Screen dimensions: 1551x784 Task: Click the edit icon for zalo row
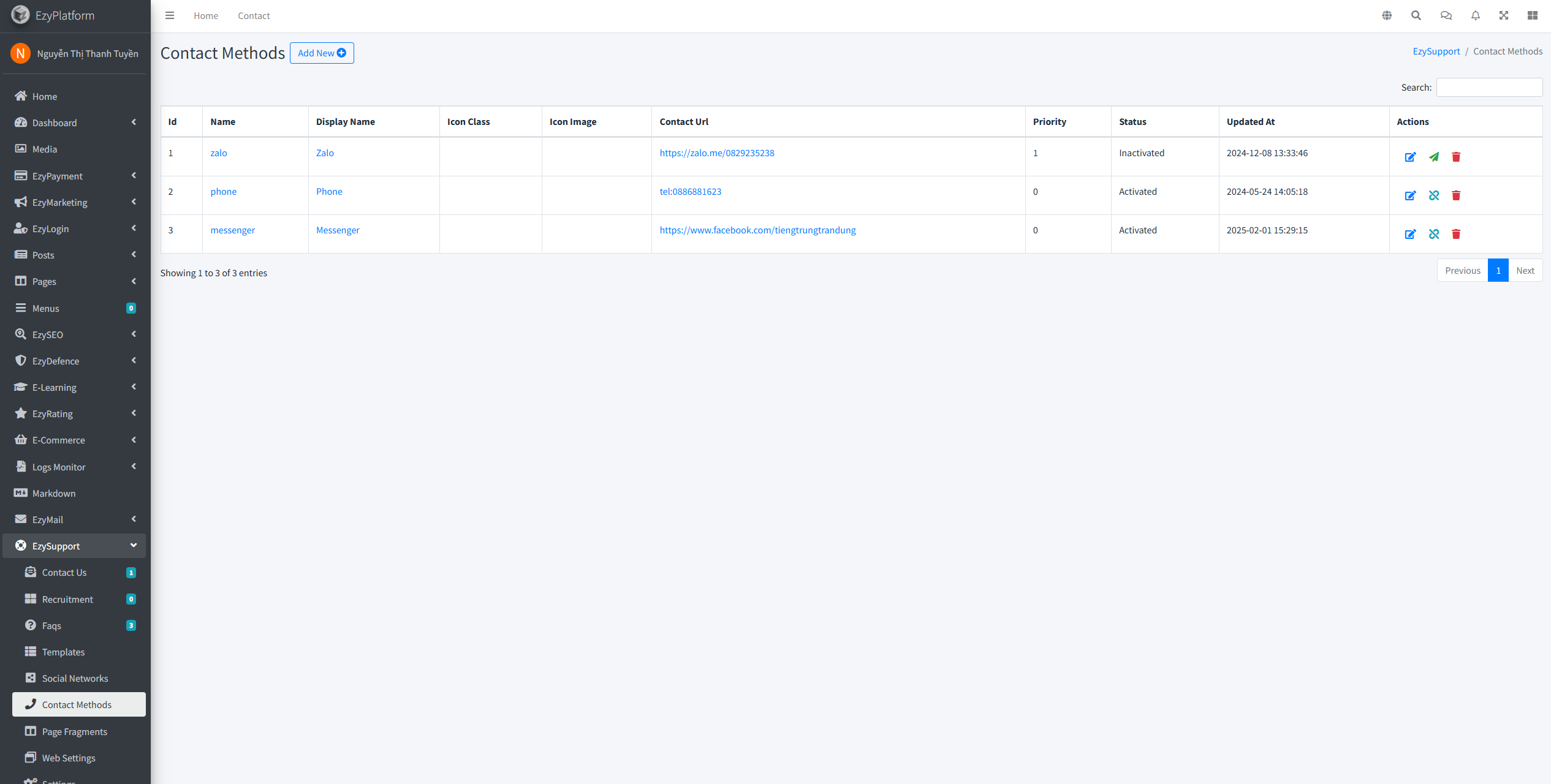coord(1410,157)
